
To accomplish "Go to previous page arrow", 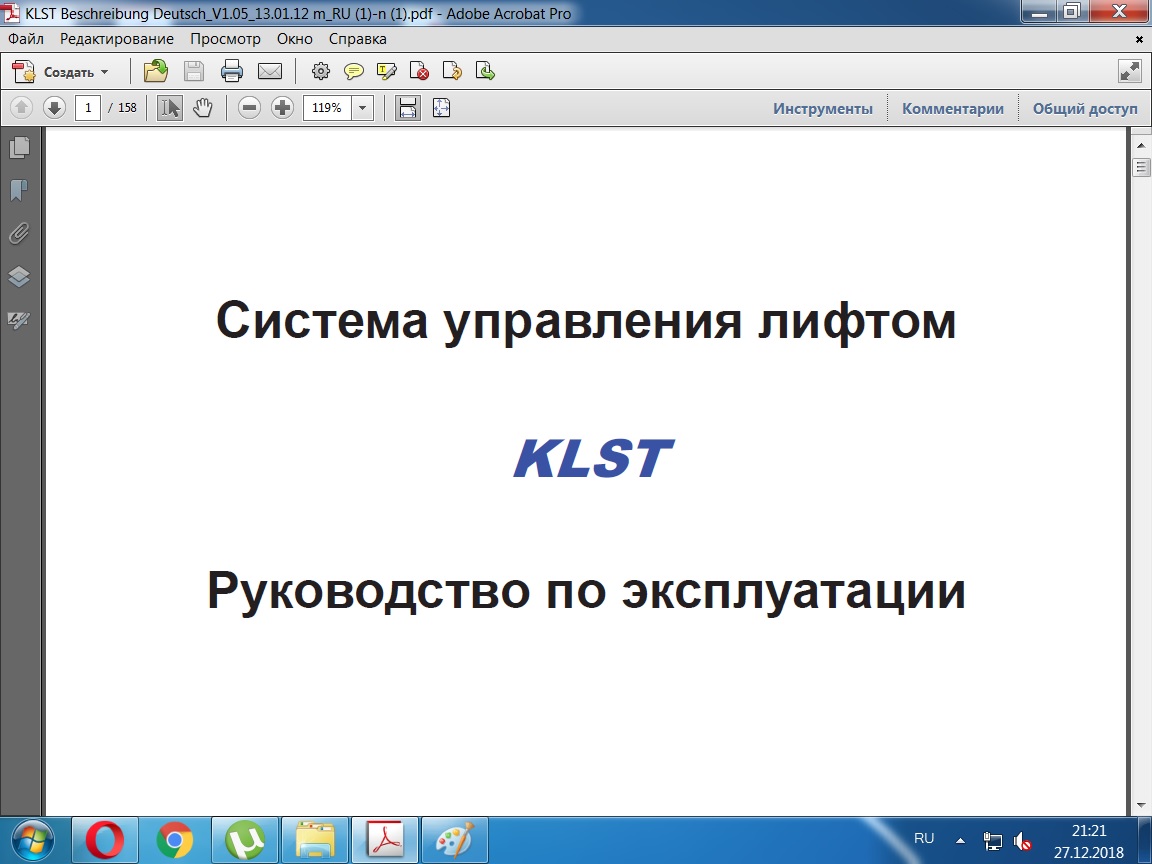I will [x=21, y=108].
